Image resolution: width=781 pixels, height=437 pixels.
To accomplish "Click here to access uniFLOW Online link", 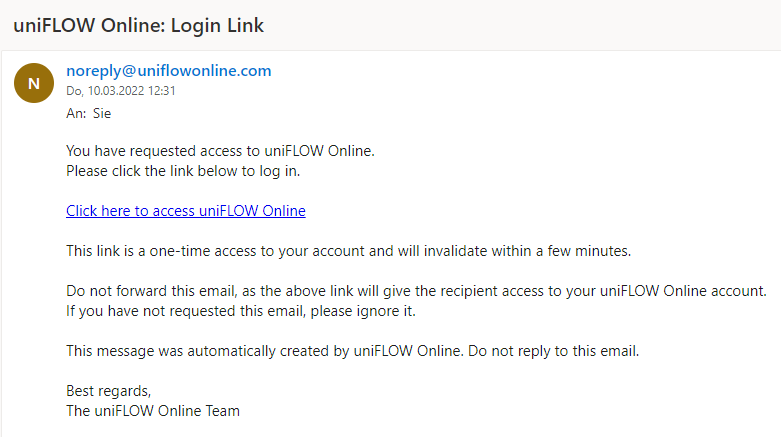I will click(185, 210).
